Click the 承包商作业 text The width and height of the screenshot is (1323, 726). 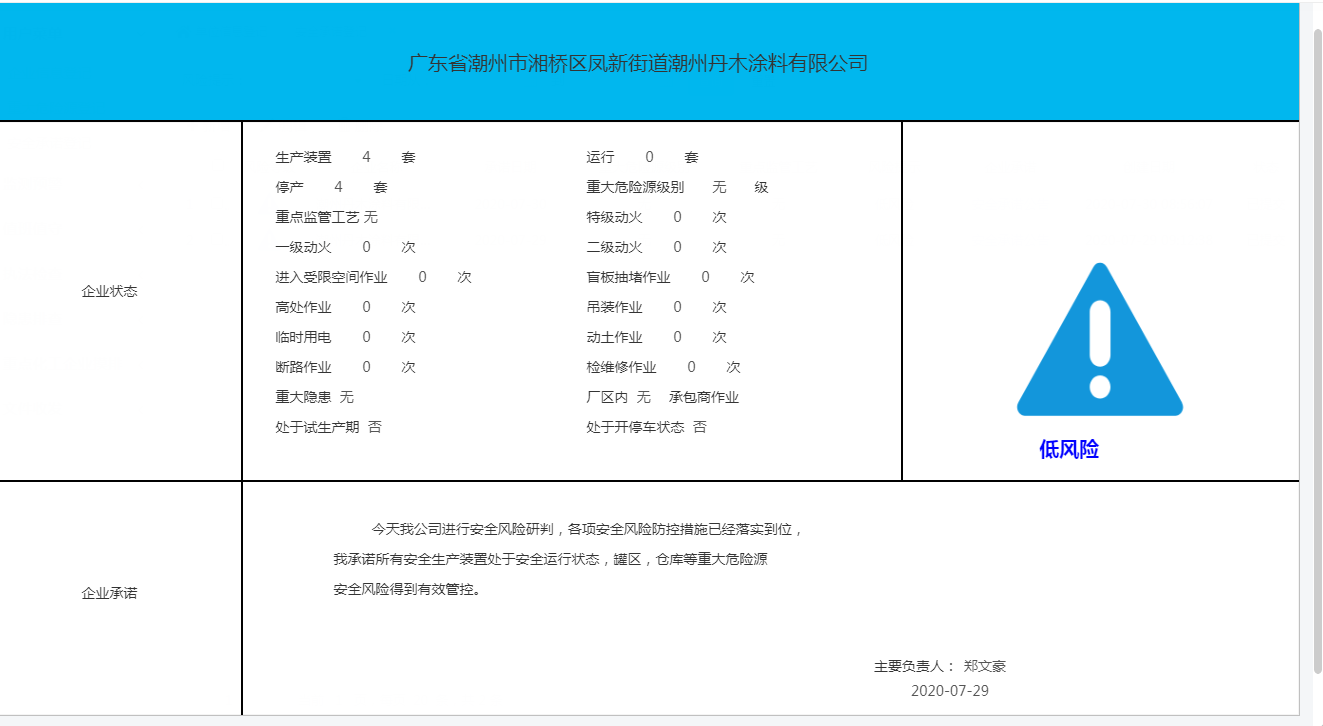(x=704, y=398)
